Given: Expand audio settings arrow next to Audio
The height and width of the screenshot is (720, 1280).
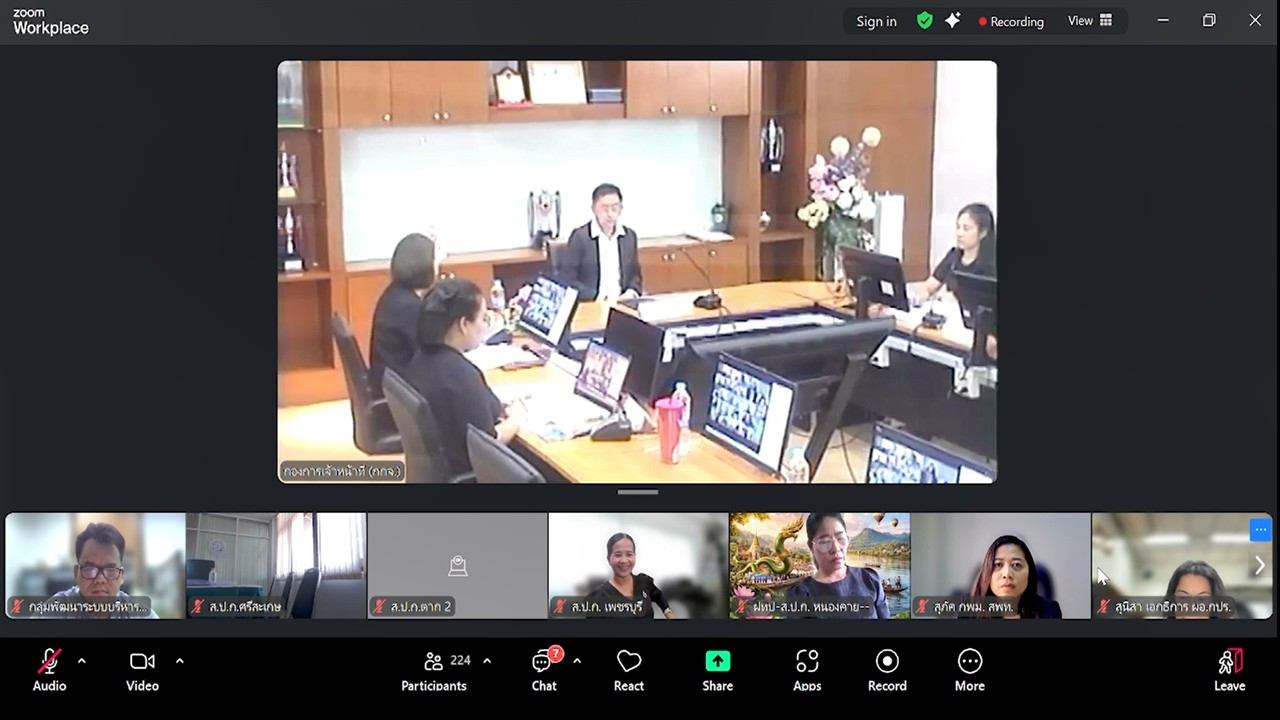Looking at the screenshot, I should pos(82,661).
